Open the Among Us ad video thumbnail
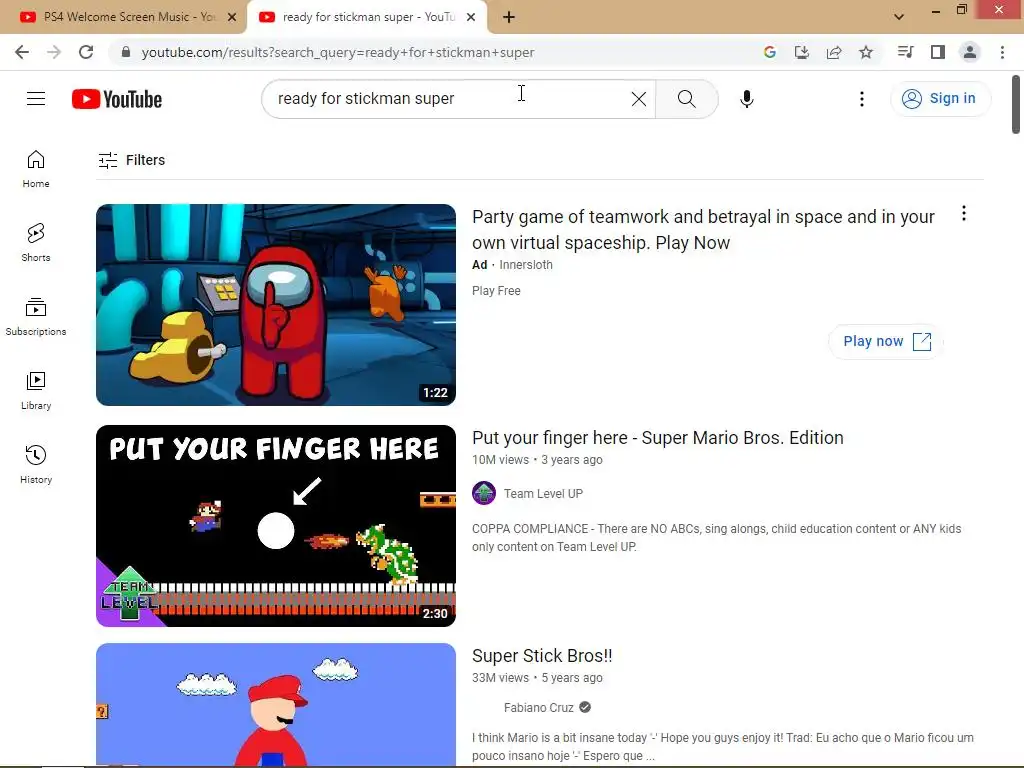 (x=276, y=305)
